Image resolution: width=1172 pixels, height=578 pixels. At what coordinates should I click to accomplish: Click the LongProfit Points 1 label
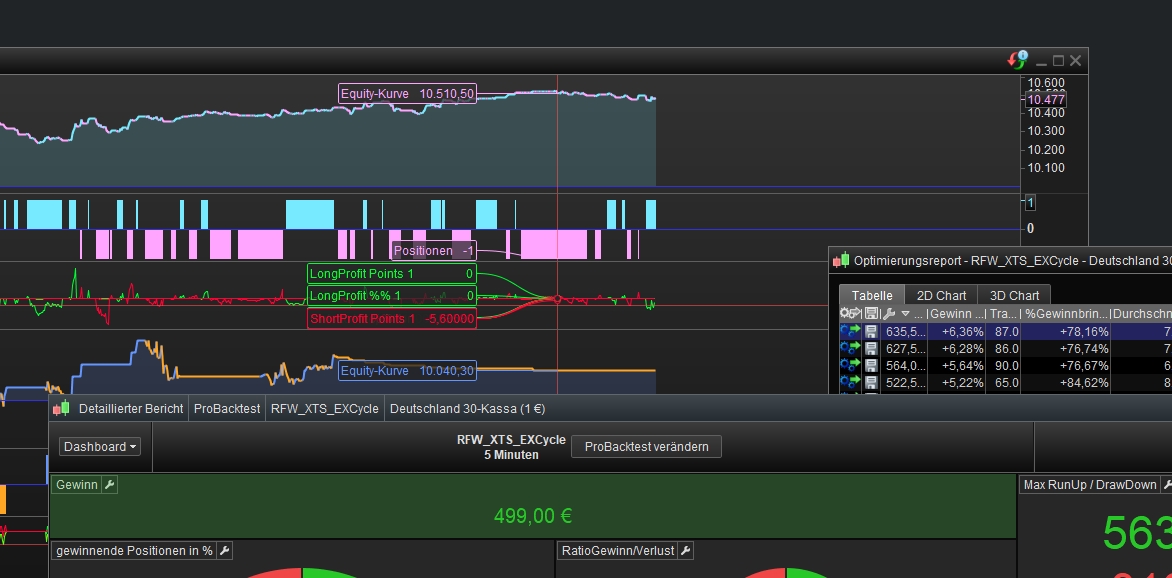coord(392,274)
